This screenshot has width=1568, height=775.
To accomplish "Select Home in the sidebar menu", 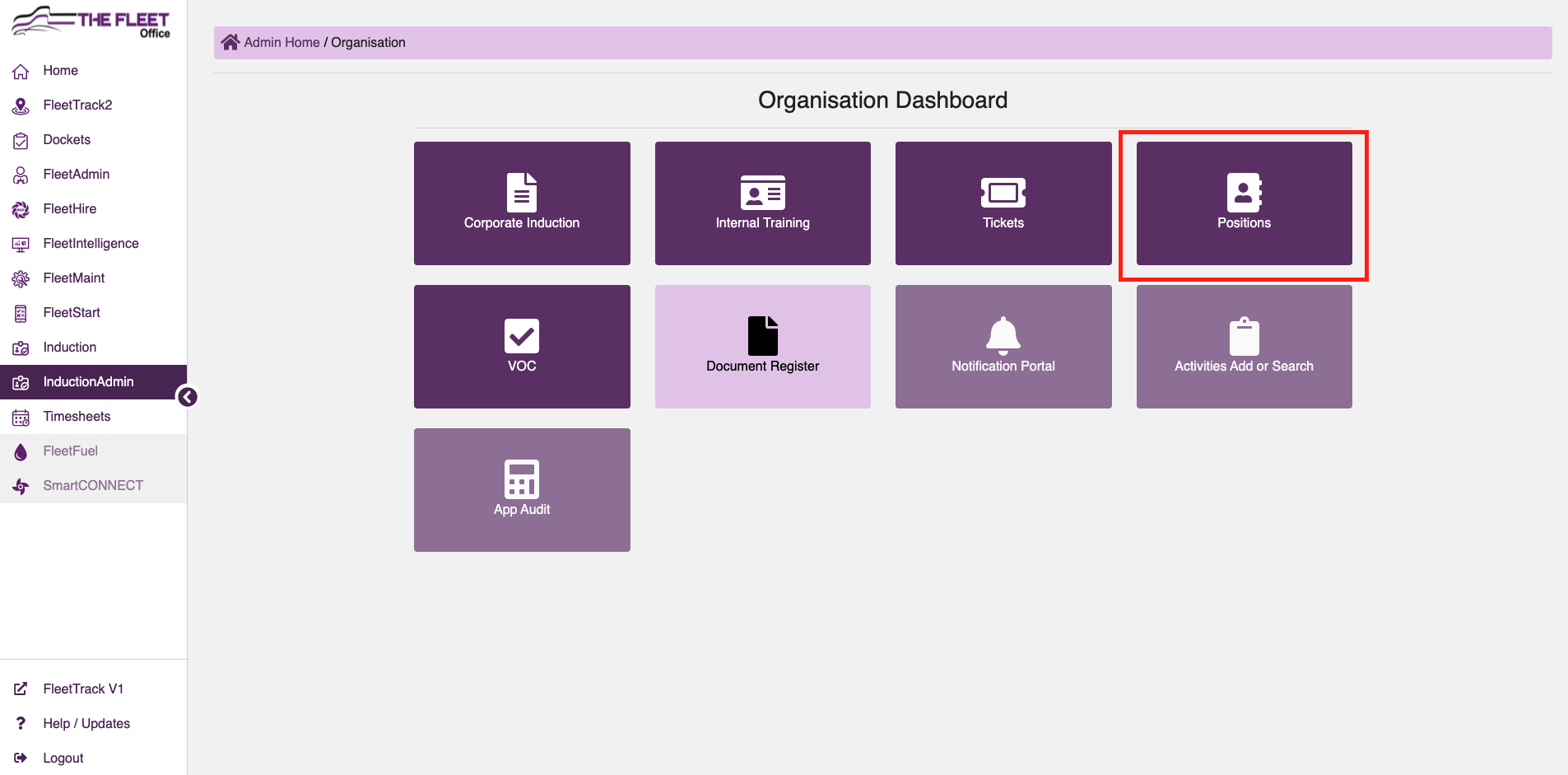I will tap(93, 71).
